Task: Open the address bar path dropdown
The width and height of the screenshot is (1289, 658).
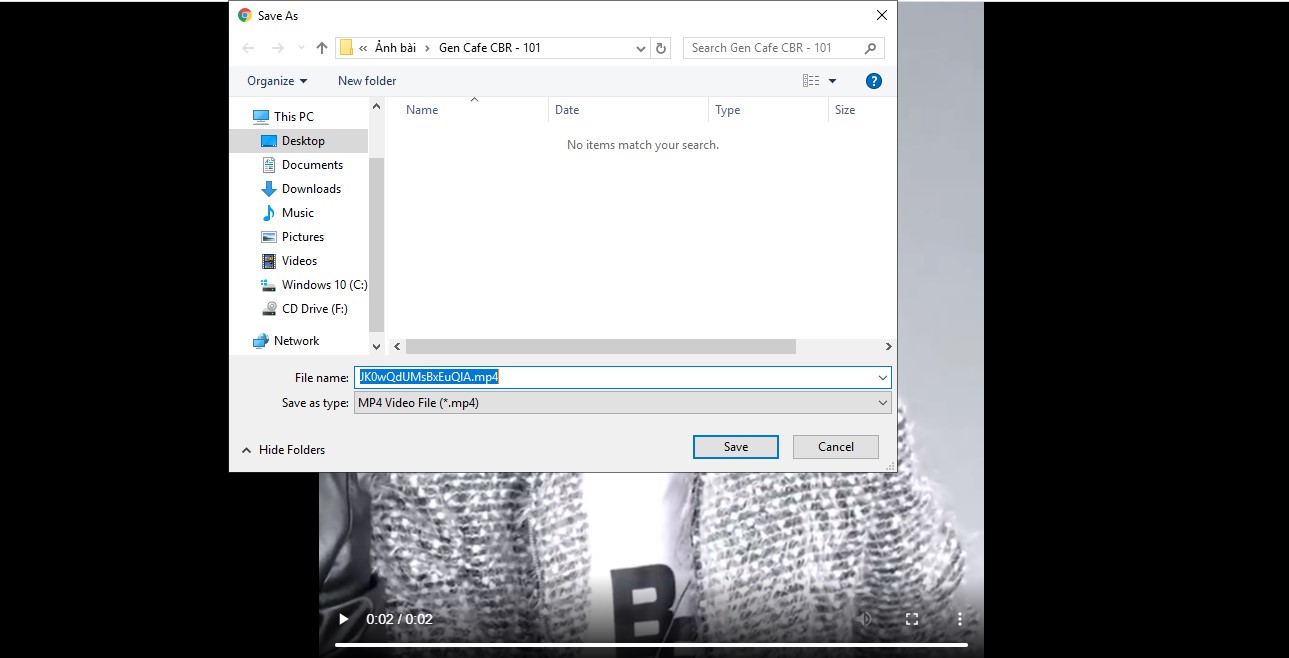Action: (x=640, y=47)
